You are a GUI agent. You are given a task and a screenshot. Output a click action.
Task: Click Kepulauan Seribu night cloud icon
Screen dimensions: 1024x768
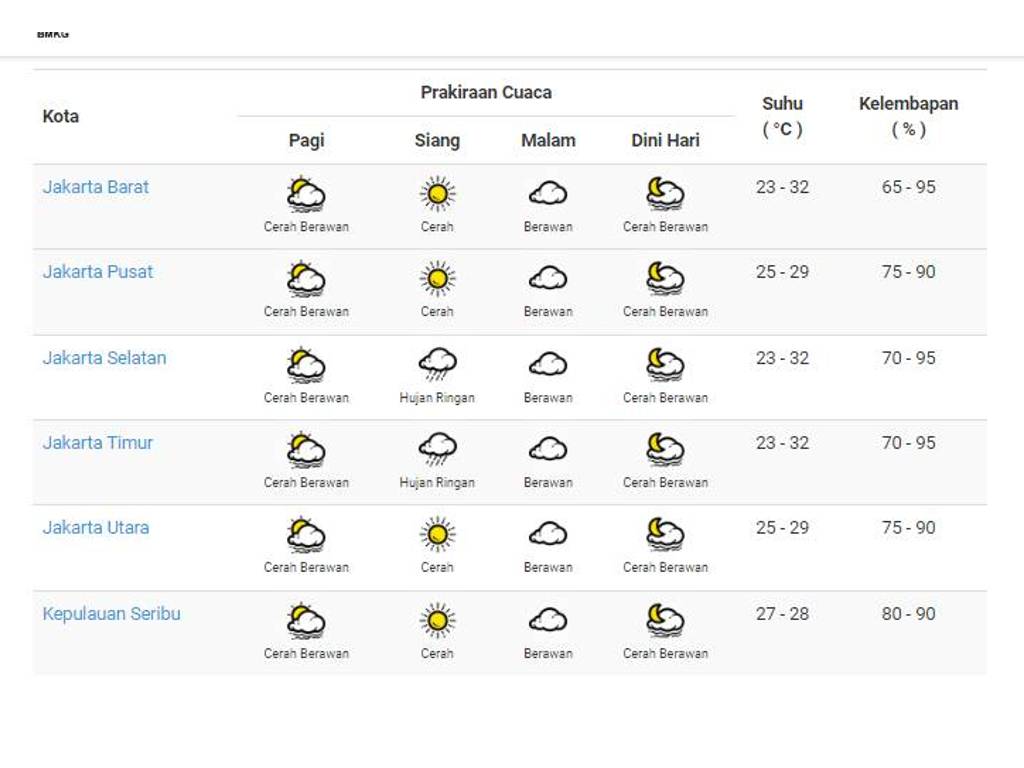tap(548, 620)
